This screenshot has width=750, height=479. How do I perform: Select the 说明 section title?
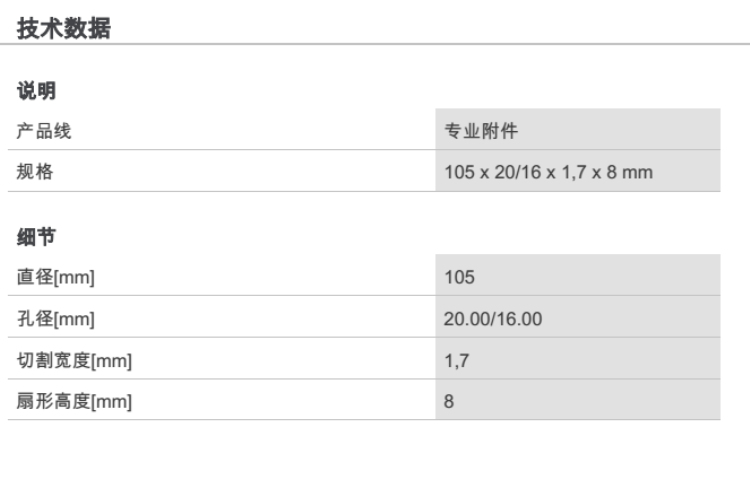point(36,91)
